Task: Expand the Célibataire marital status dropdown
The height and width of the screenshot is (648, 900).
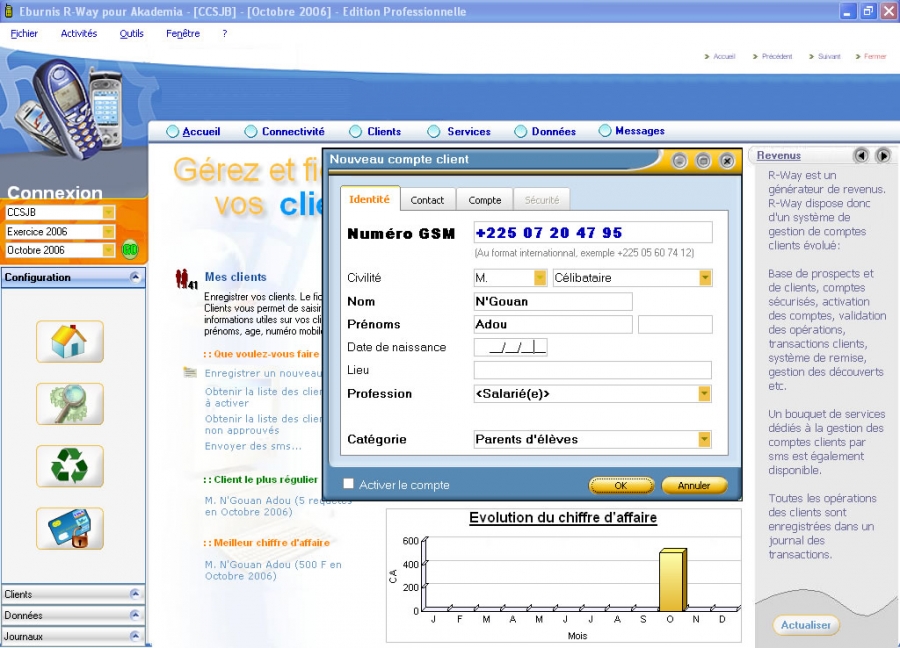Action: pos(704,278)
